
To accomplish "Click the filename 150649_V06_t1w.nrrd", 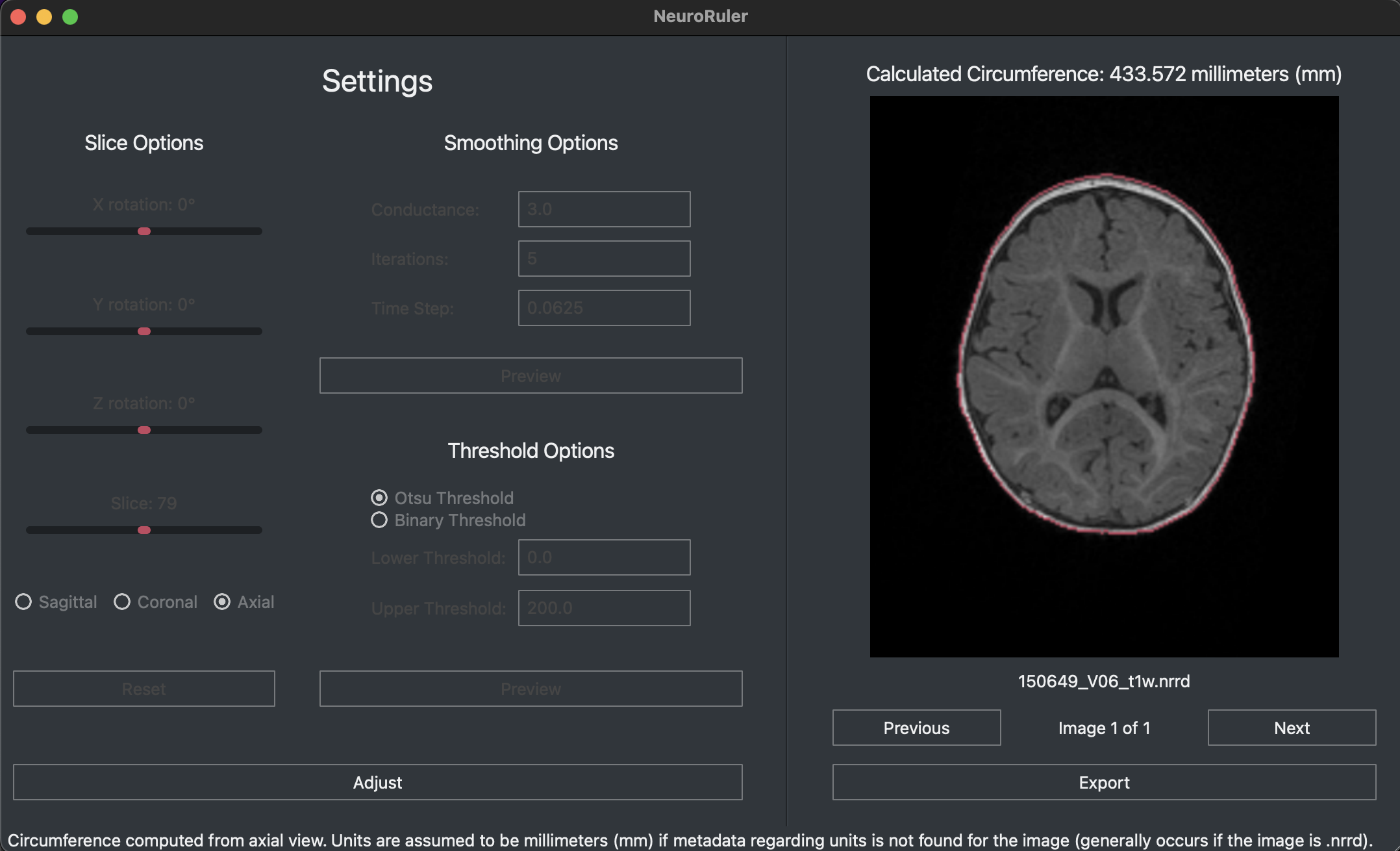I will pyautogui.click(x=1104, y=681).
